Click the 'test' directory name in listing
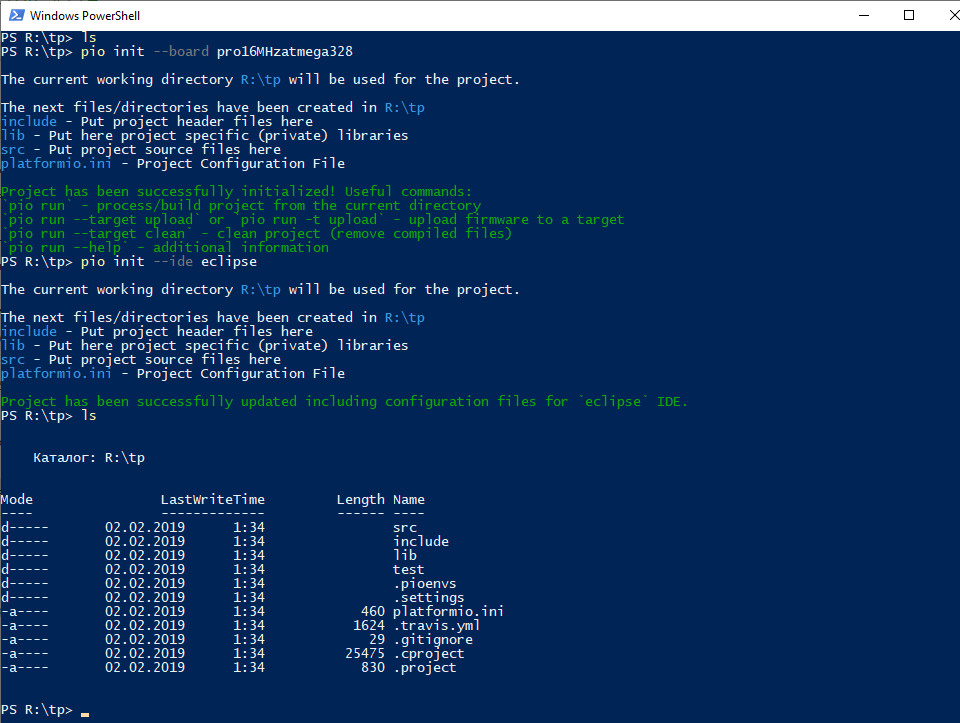The width and height of the screenshot is (960, 723). click(408, 569)
